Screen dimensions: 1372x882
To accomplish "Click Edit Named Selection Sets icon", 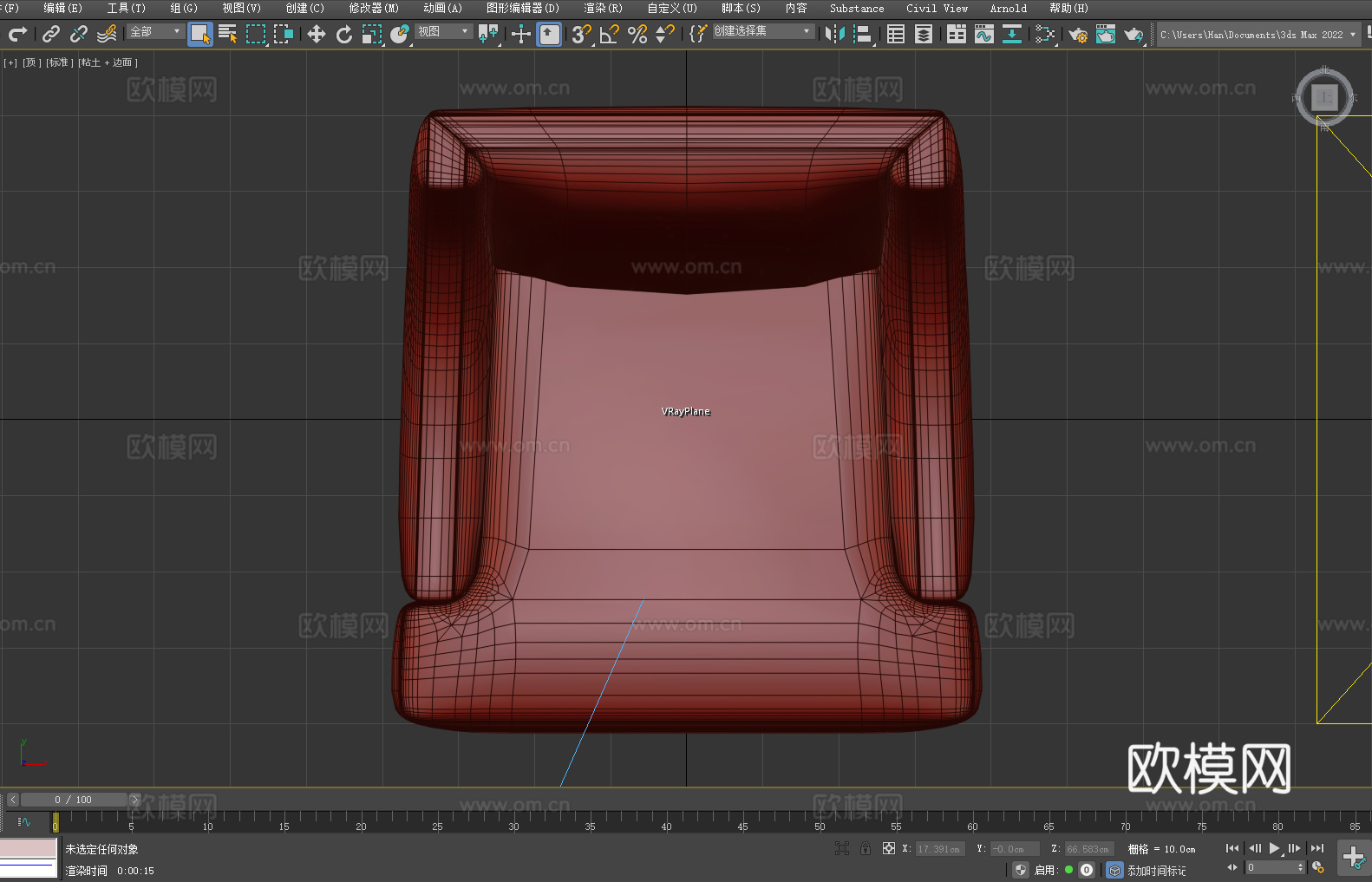I will [698, 34].
